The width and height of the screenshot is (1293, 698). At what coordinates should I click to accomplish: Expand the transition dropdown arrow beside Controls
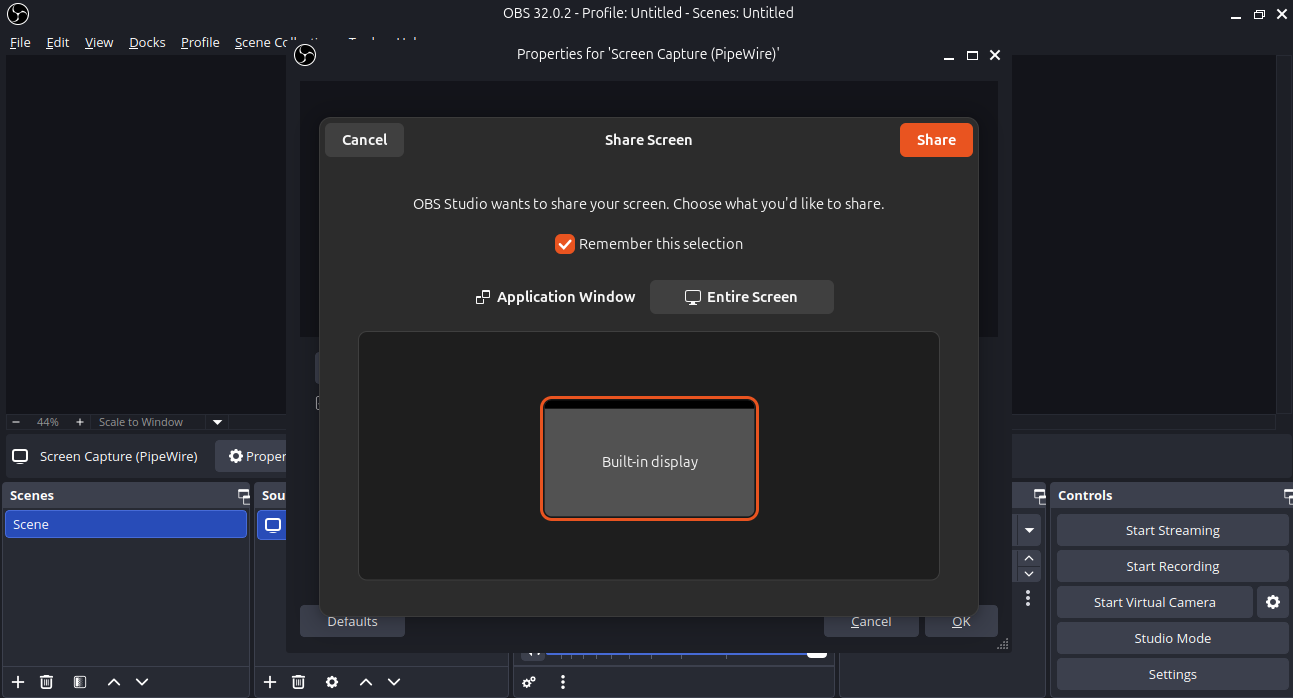pyautogui.click(x=1030, y=530)
